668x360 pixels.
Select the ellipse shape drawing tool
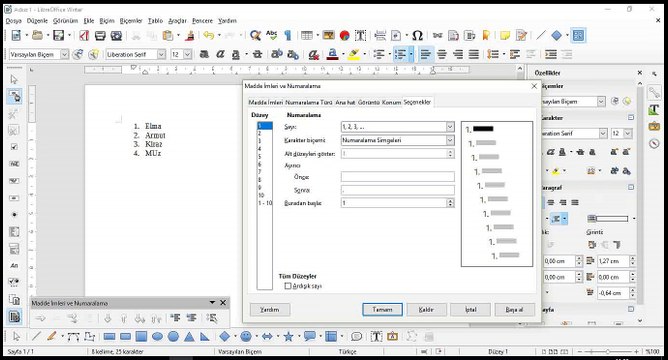pyautogui.click(x=157, y=337)
